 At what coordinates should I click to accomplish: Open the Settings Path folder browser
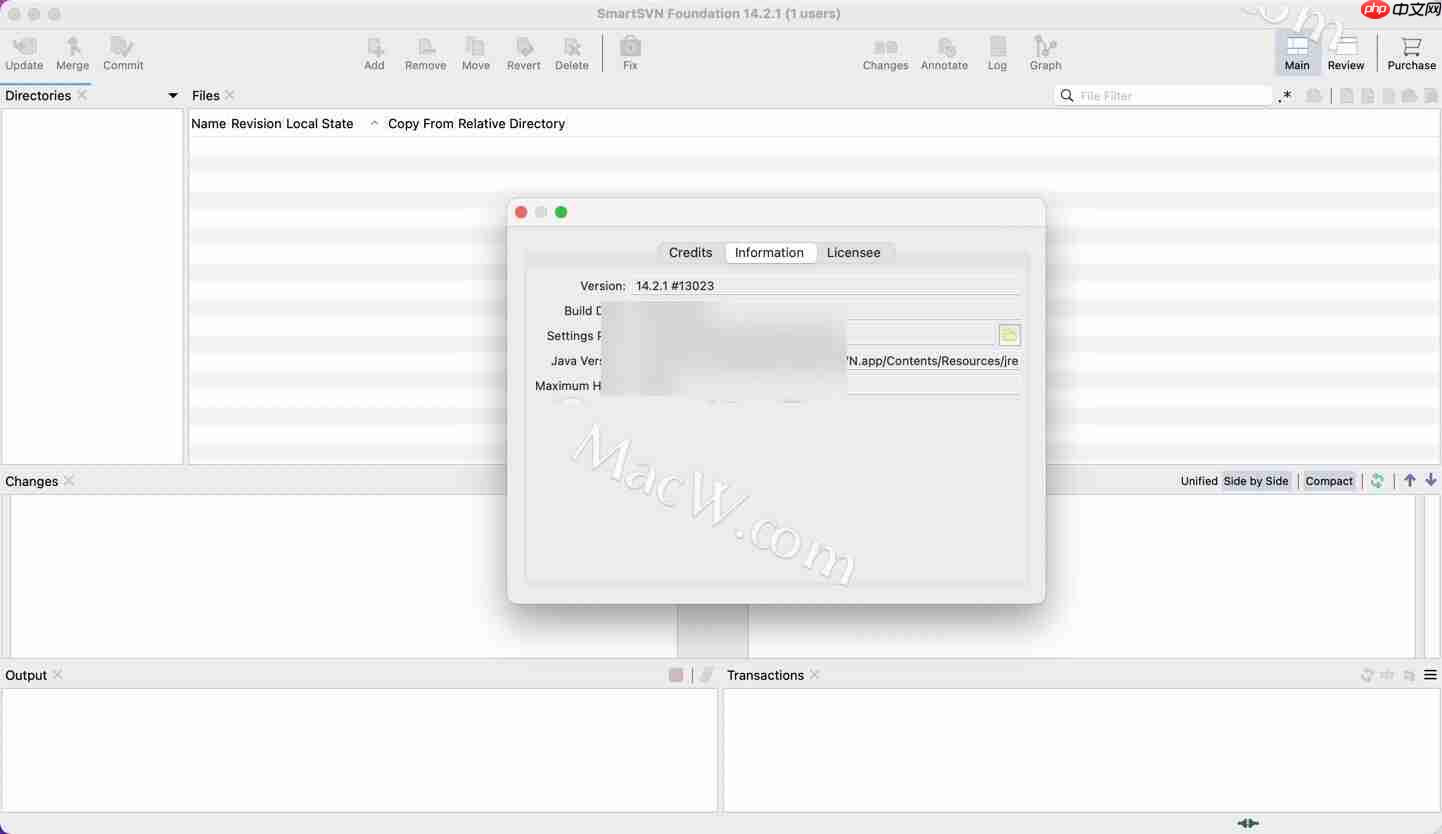pyautogui.click(x=1009, y=334)
